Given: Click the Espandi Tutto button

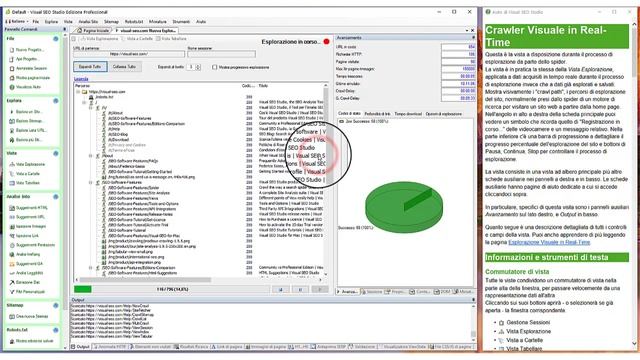Looking at the screenshot, I should 91,67.
